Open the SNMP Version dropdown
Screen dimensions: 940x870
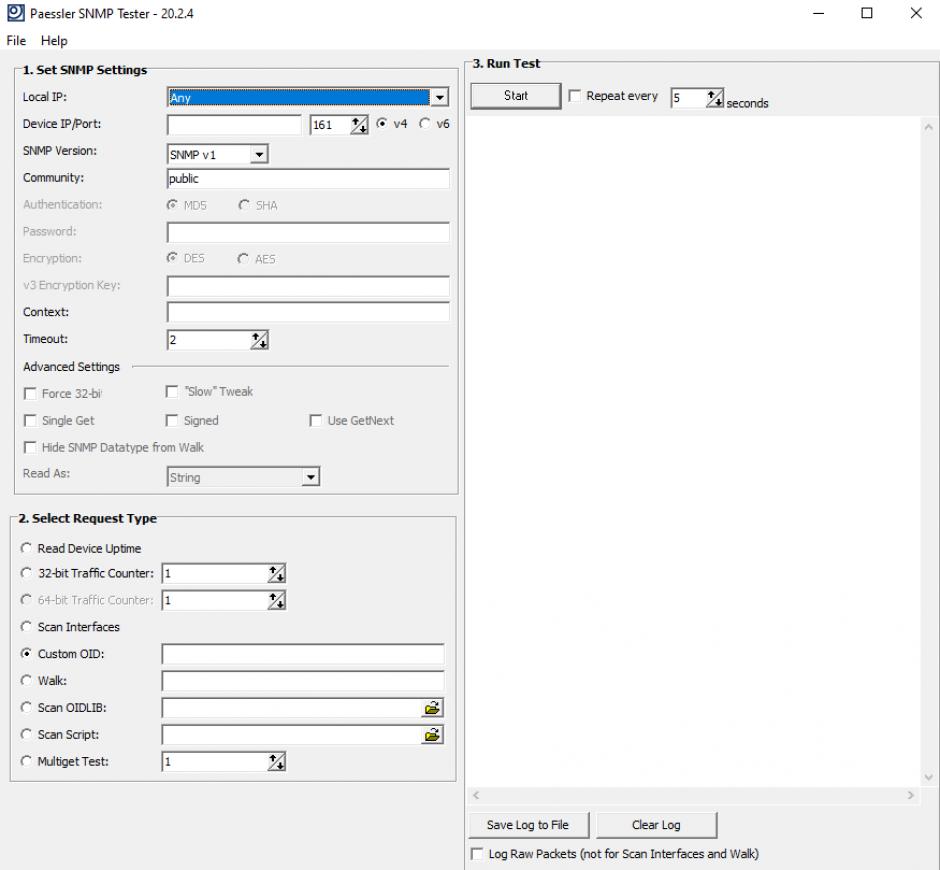(258, 155)
